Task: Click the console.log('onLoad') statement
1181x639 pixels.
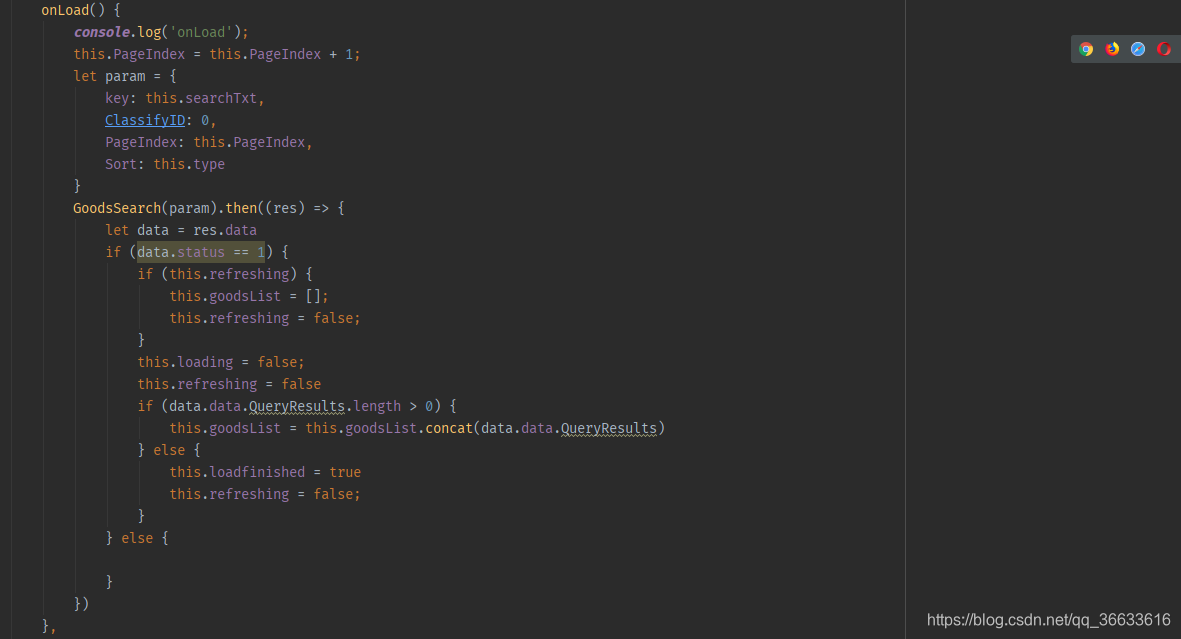Action: [161, 32]
